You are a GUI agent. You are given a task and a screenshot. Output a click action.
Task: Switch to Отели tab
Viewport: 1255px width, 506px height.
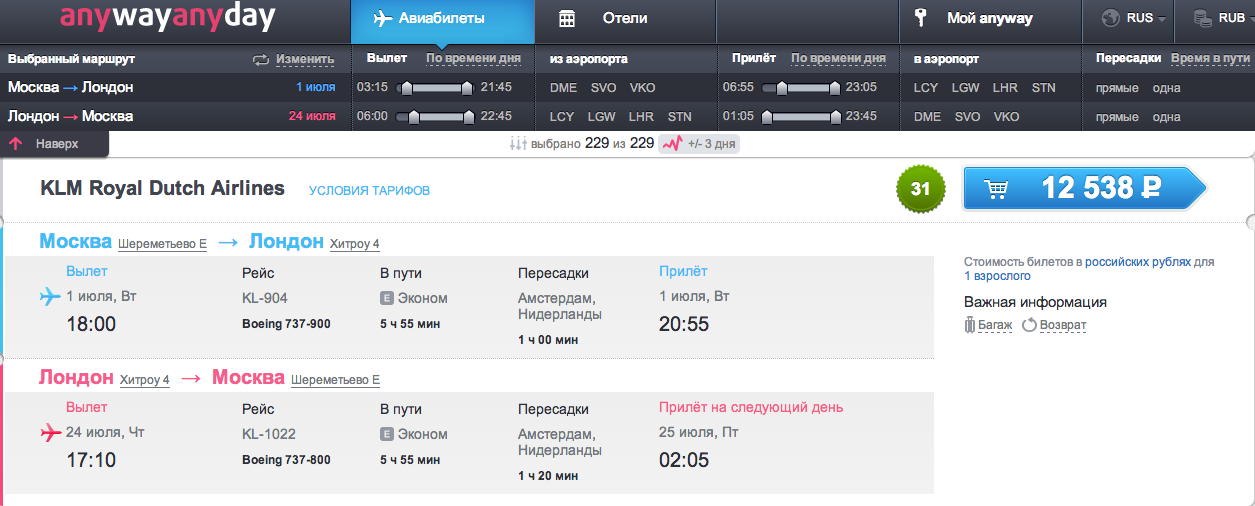624,19
